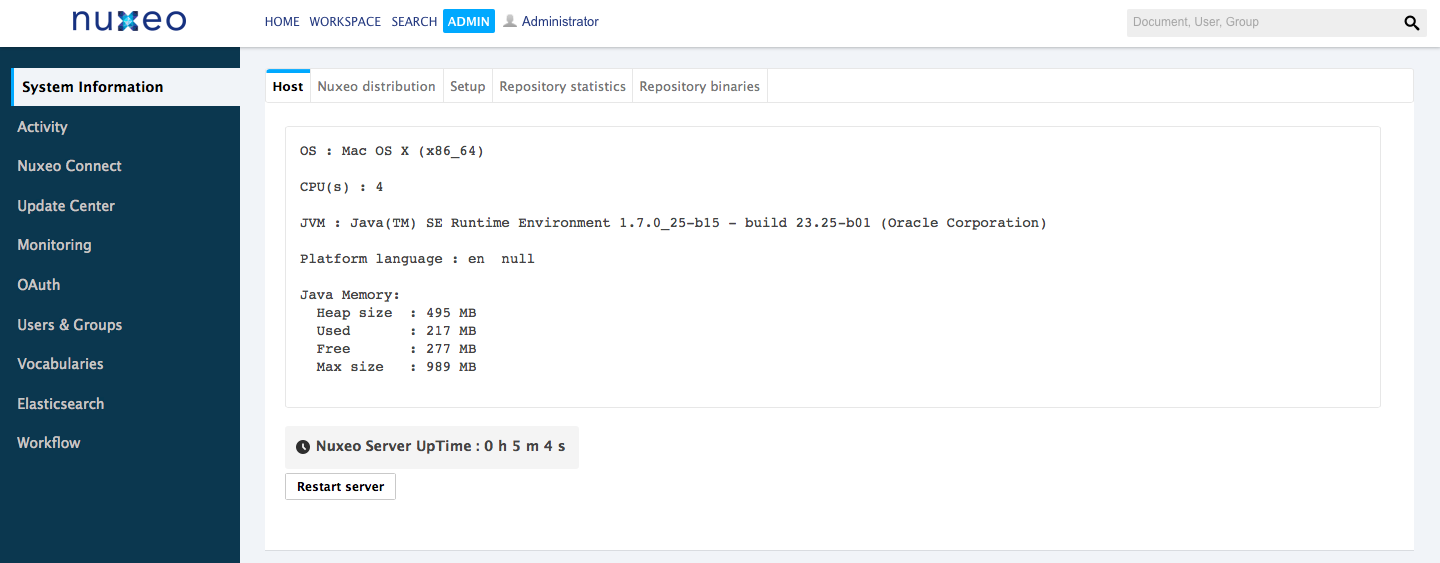Click the Nuxeo Server UpTime text

(441, 446)
